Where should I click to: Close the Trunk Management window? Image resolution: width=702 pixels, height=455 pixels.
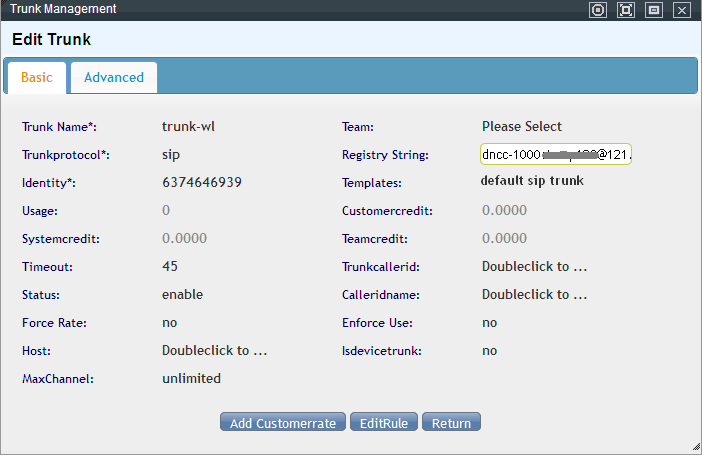click(x=682, y=10)
